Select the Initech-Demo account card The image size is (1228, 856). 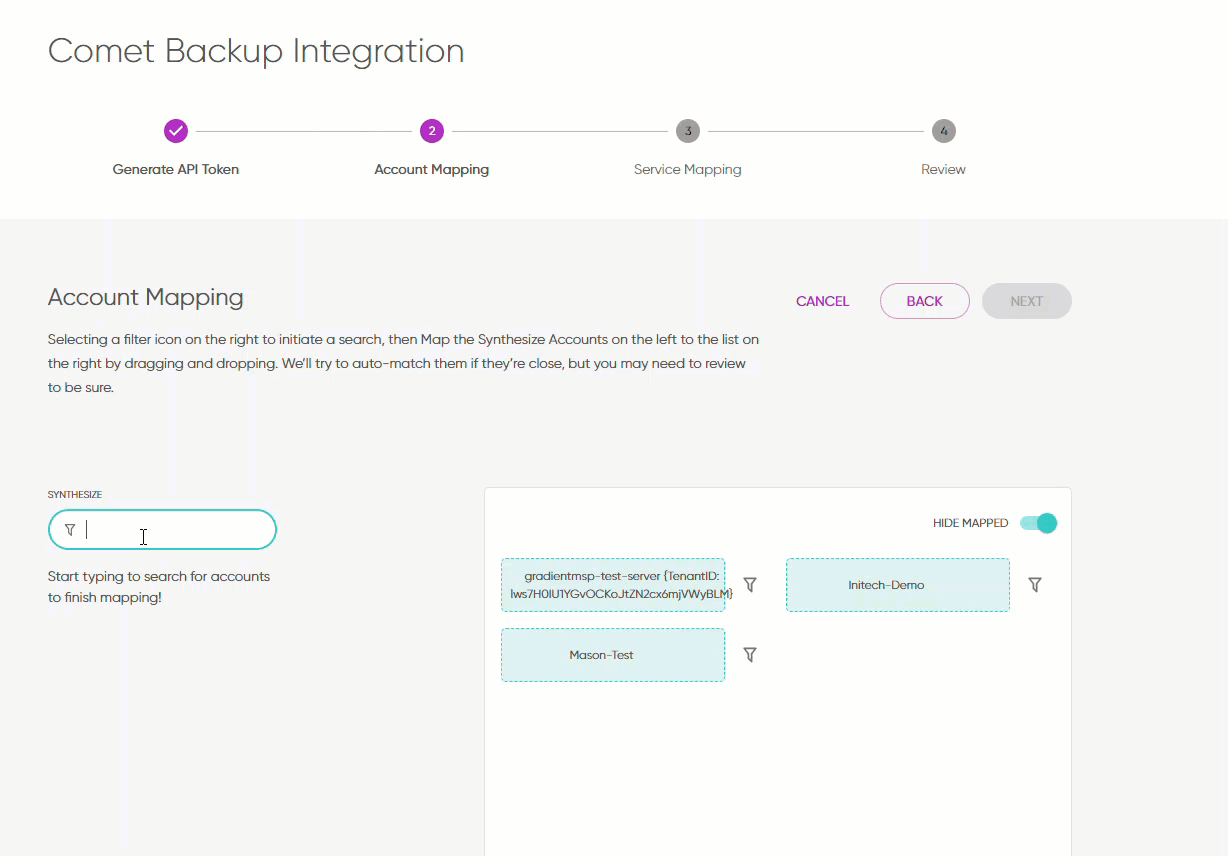point(898,585)
